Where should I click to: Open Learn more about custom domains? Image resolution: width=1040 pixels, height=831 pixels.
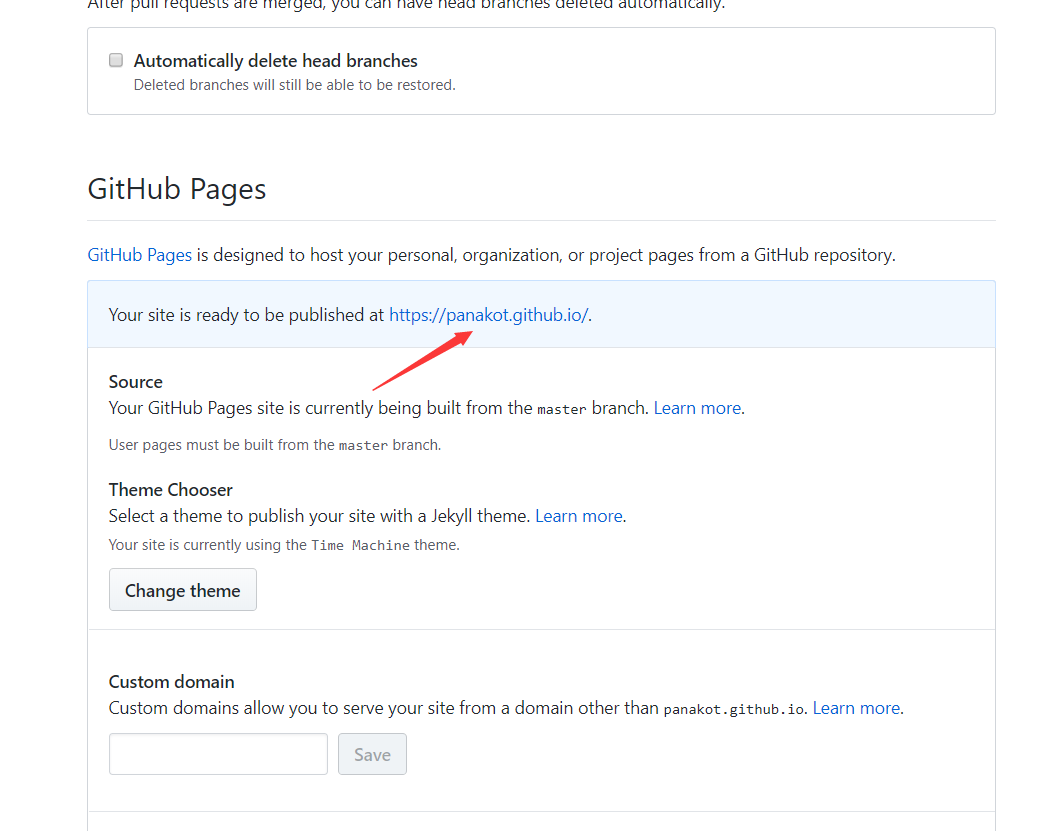coord(856,708)
